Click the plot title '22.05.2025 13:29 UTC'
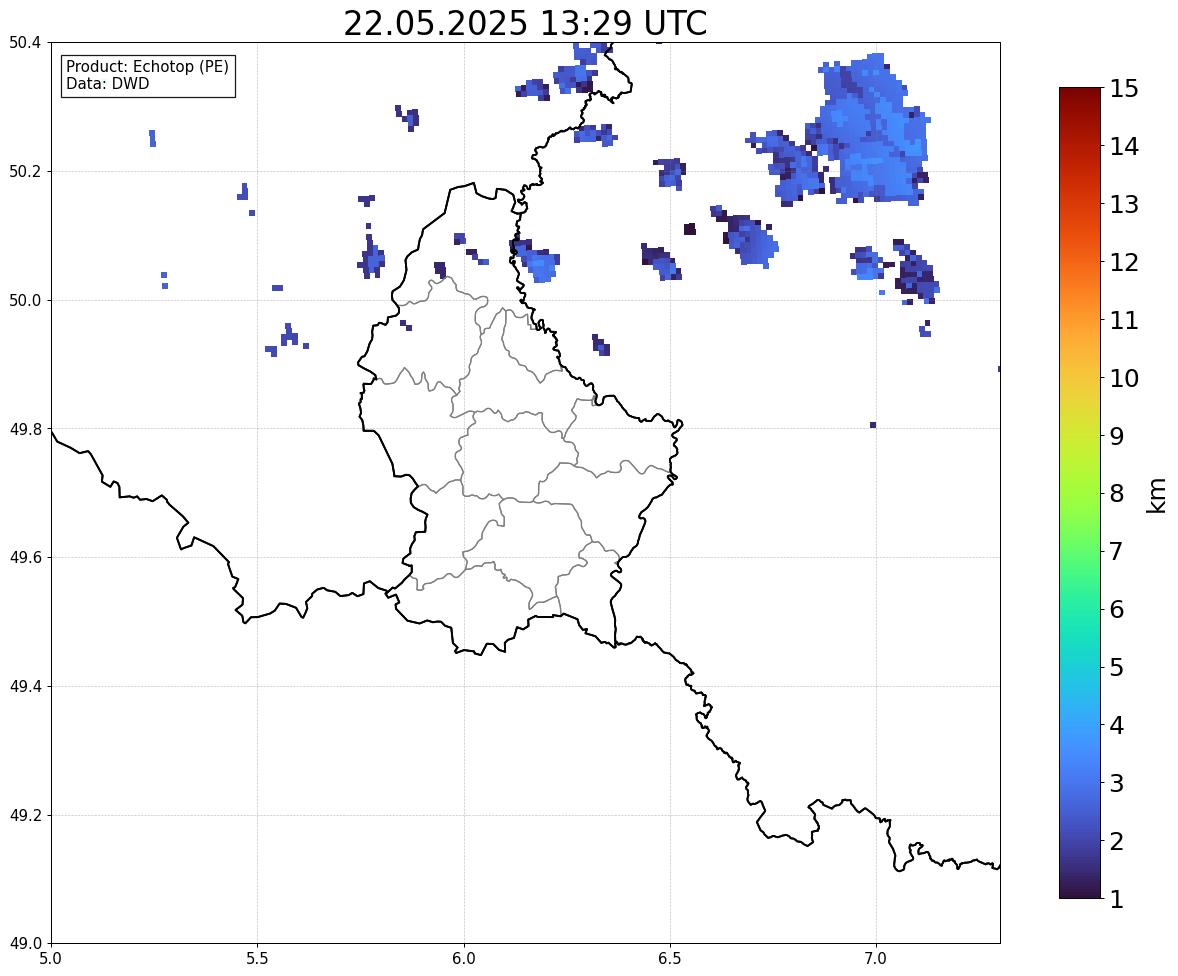The width and height of the screenshot is (1178, 976). pos(525,23)
